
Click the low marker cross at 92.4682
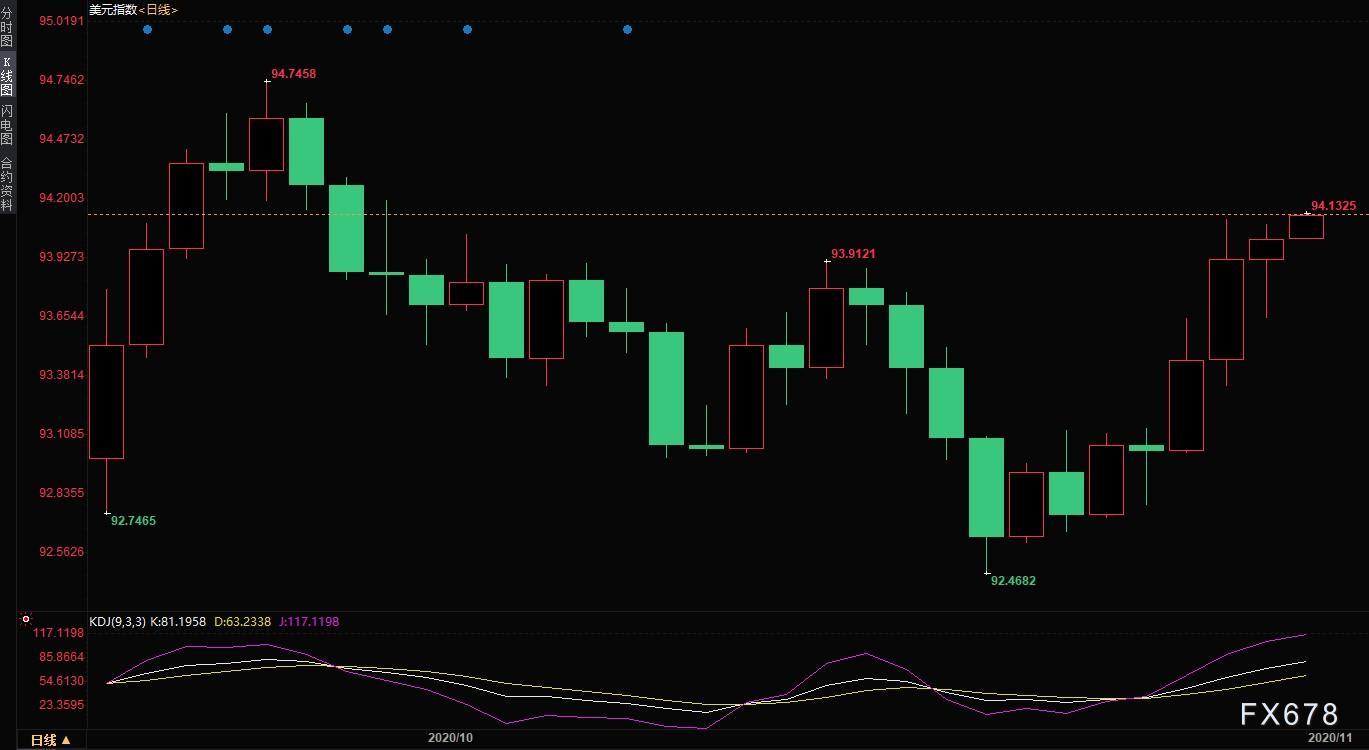(x=986, y=573)
